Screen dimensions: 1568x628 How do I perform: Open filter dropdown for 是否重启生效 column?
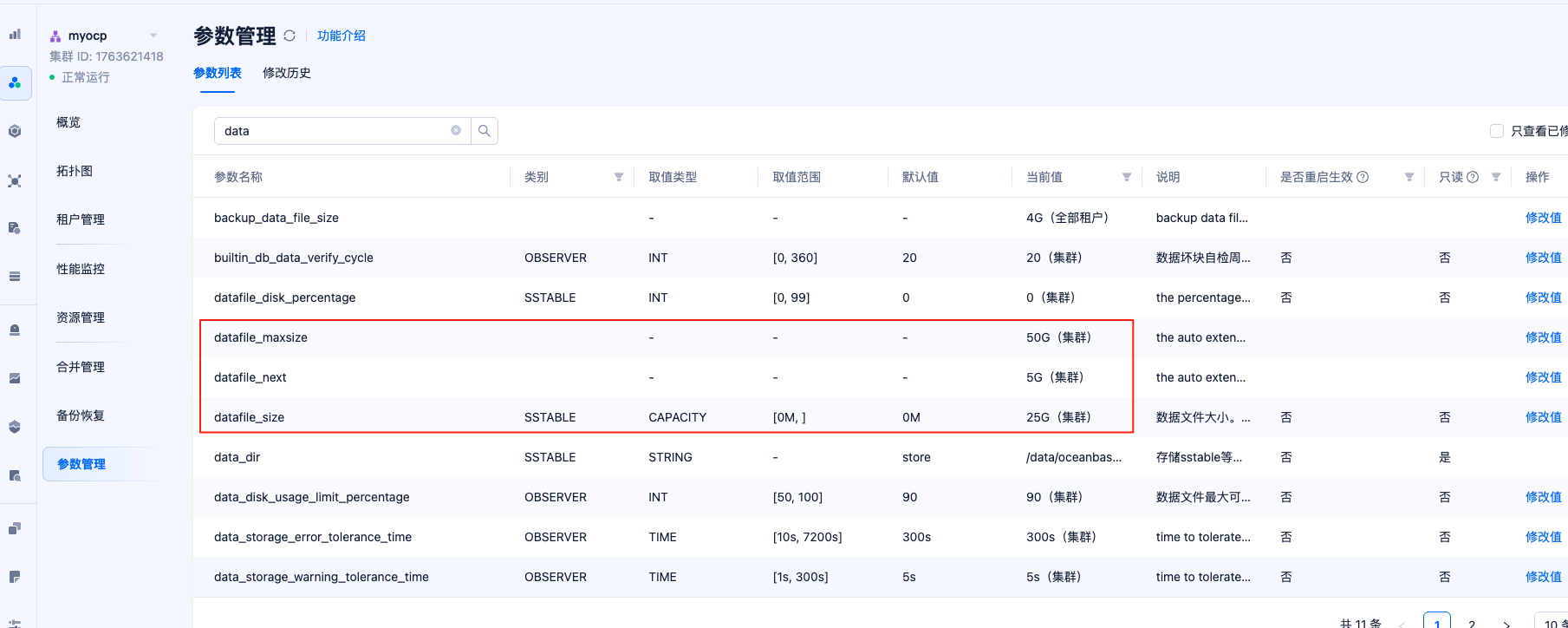(1409, 177)
